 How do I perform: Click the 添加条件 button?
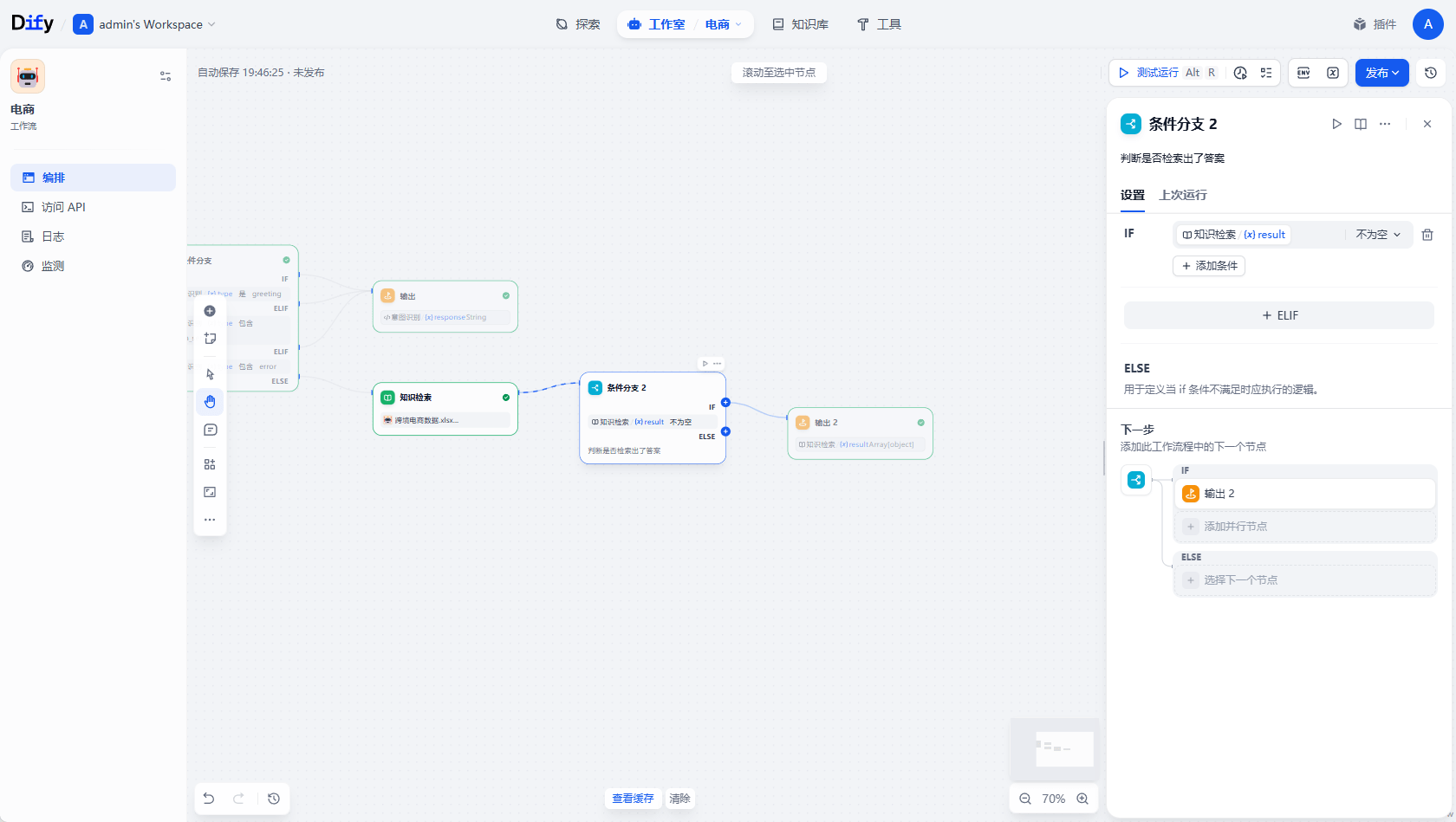(1209, 266)
